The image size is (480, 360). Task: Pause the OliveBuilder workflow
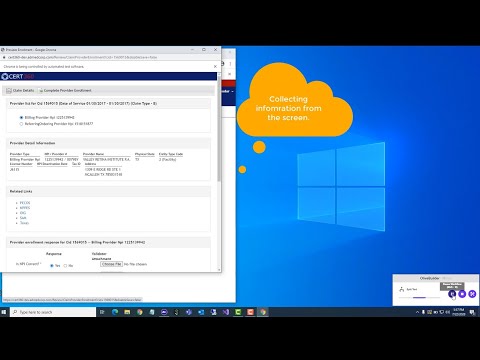452,294
